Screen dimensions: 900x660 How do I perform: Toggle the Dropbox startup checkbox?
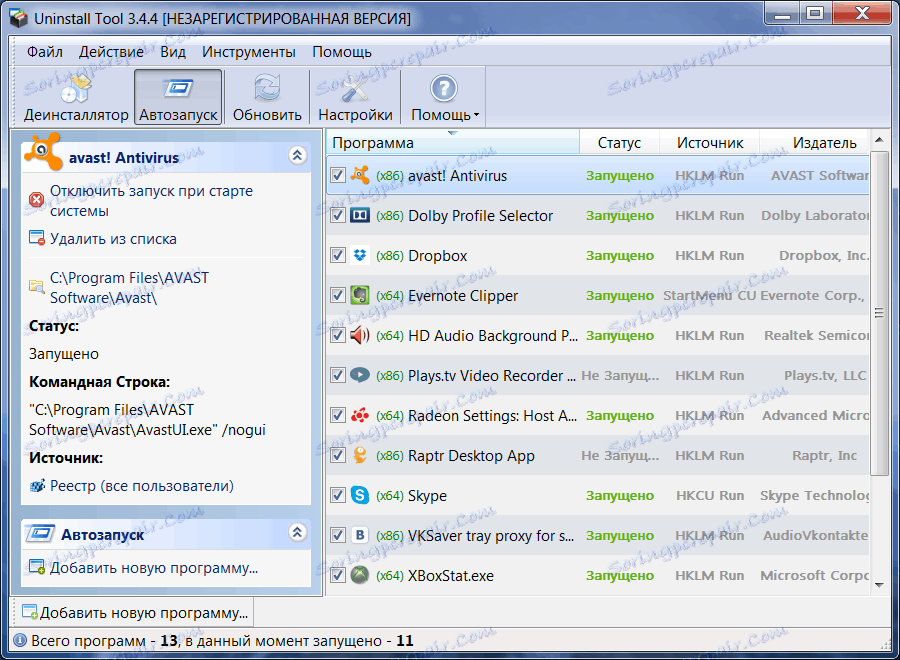click(338, 255)
